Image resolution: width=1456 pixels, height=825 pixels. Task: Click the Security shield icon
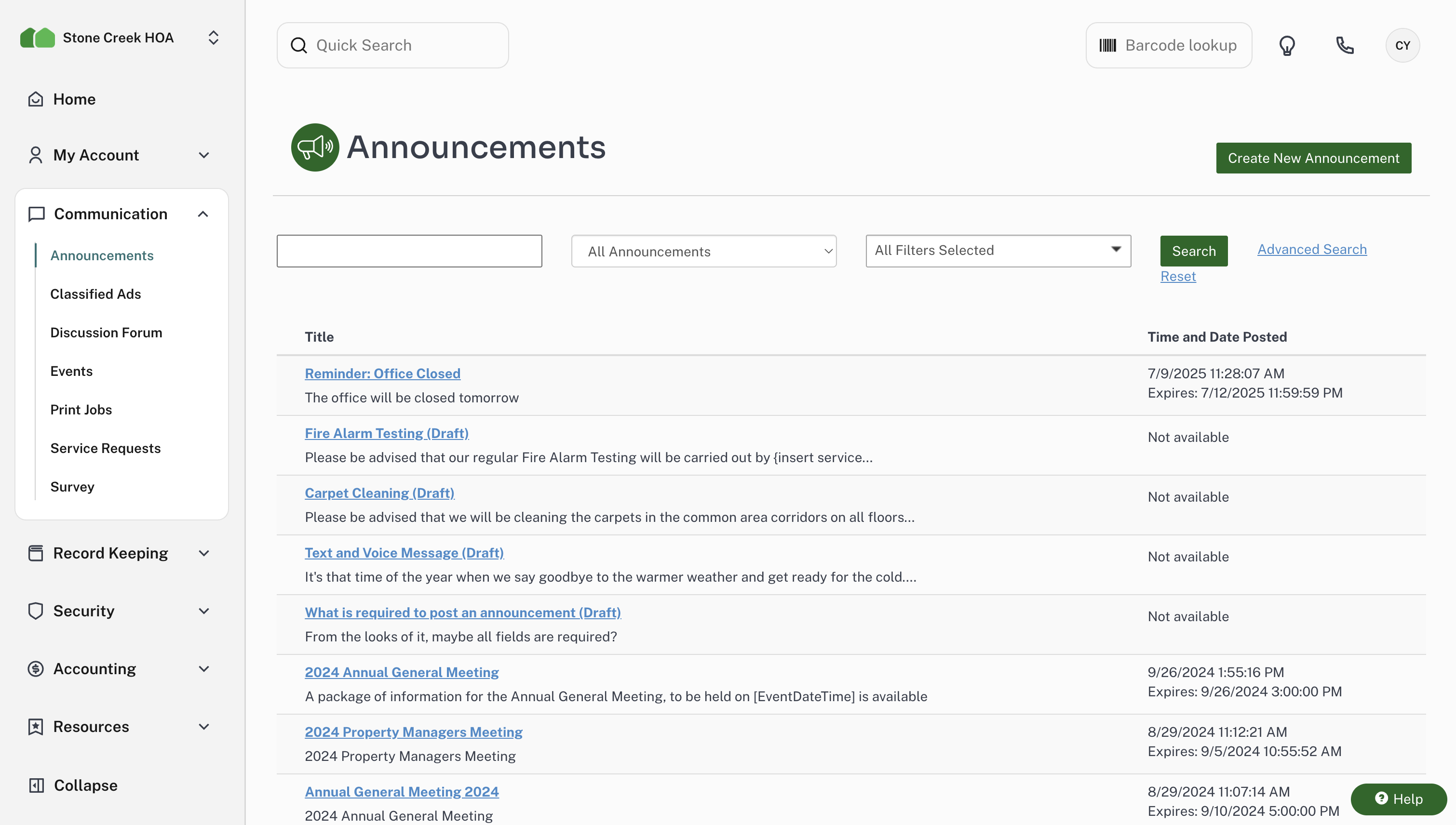pos(36,611)
